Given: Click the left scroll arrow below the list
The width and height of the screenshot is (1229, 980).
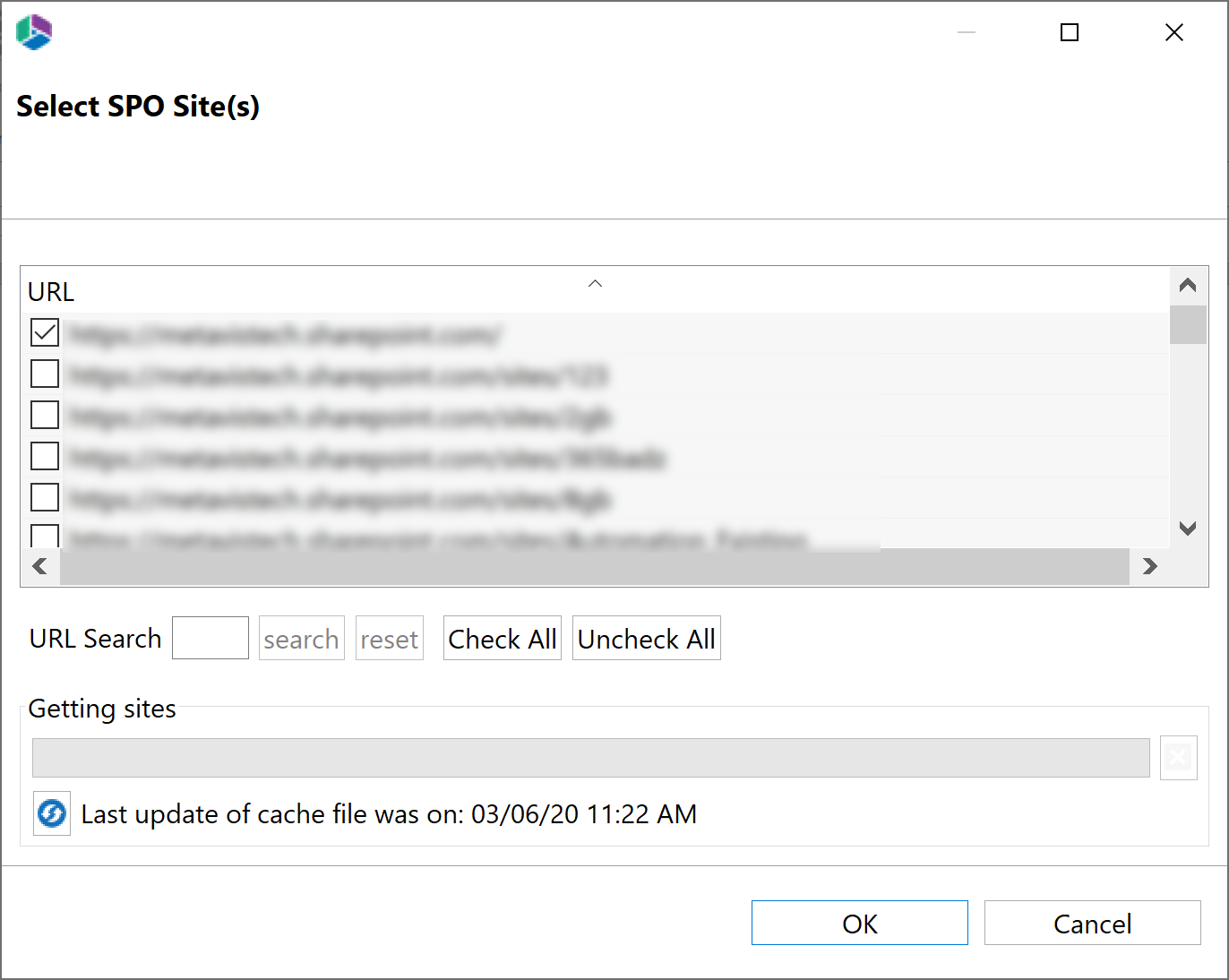Looking at the screenshot, I should 39,566.
